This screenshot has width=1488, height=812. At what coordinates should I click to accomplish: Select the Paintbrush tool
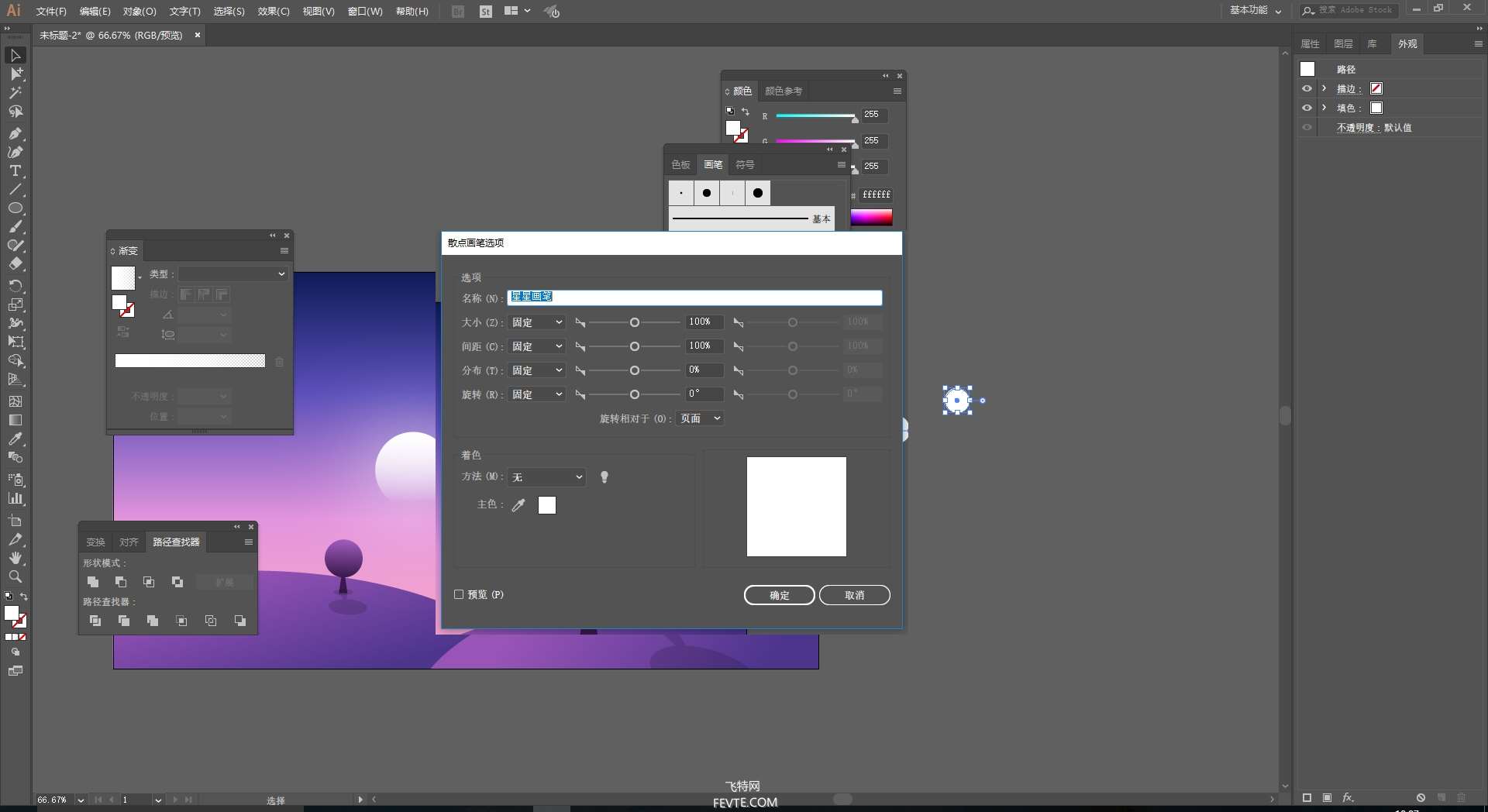pyautogui.click(x=15, y=227)
